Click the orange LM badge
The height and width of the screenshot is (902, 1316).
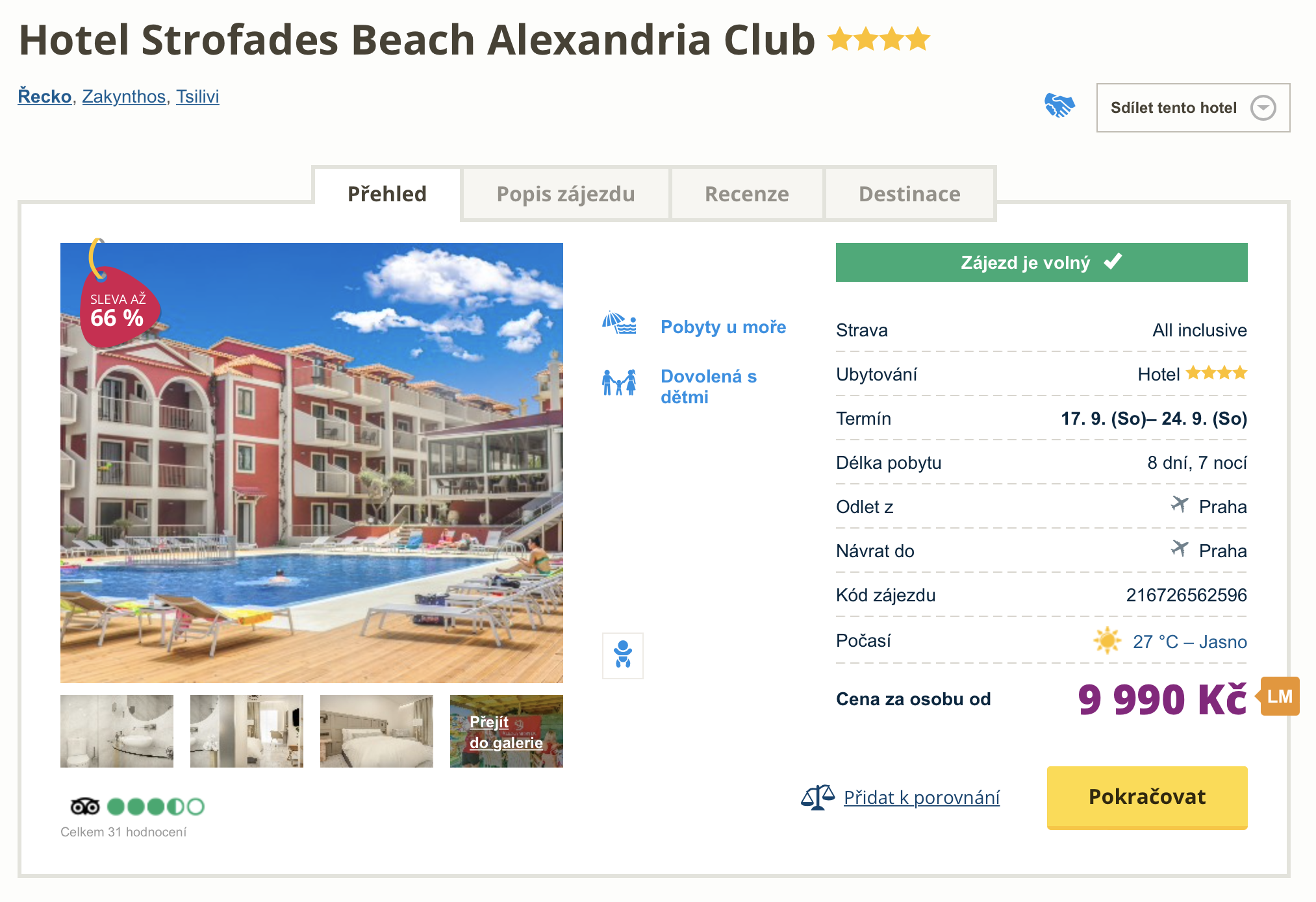tap(1279, 696)
